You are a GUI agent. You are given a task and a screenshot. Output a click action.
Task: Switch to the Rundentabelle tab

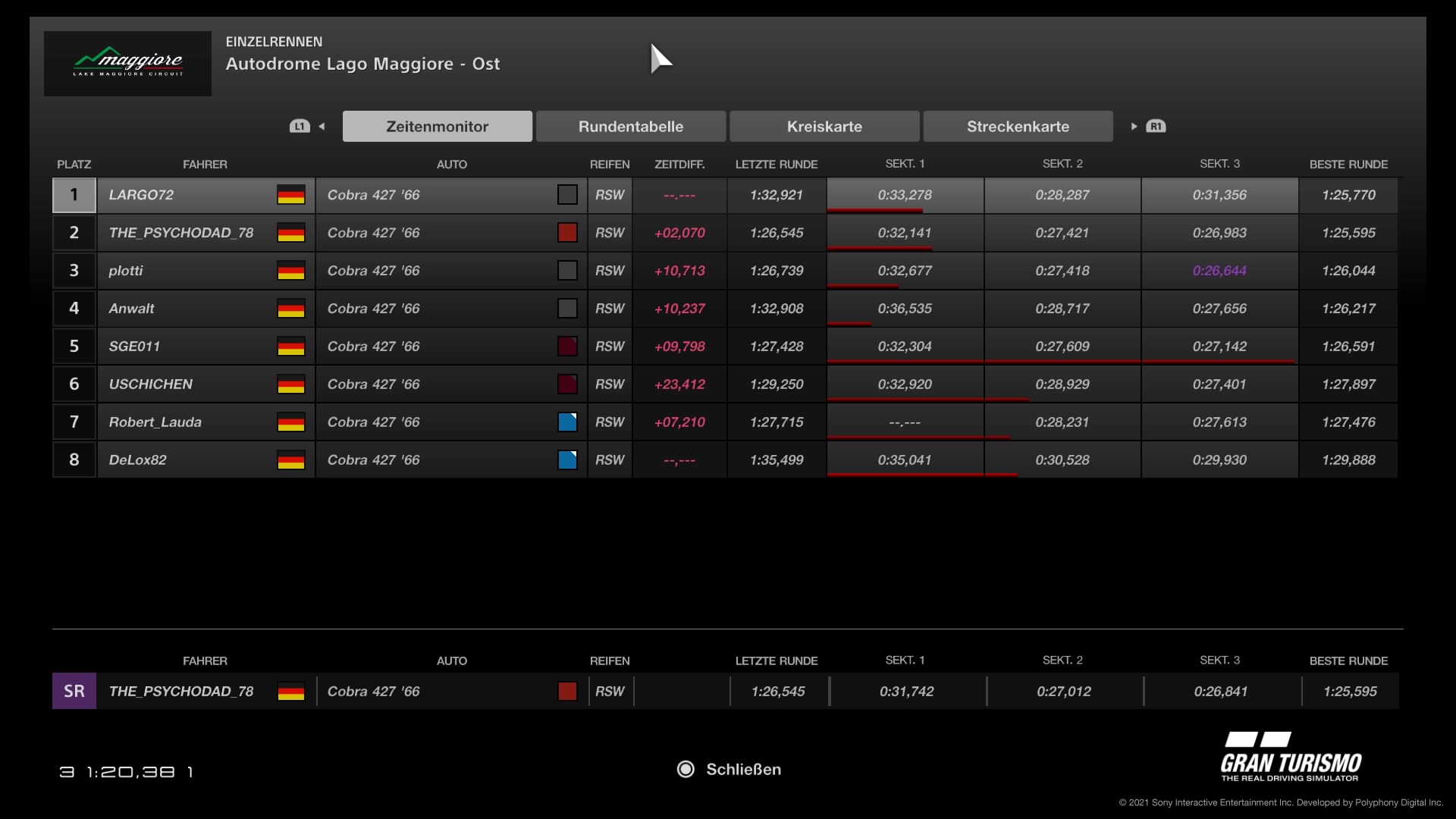[x=630, y=127]
